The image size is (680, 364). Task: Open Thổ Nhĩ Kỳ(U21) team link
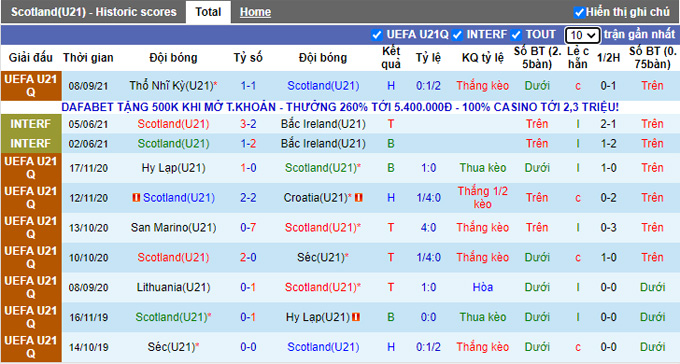[x=171, y=86]
